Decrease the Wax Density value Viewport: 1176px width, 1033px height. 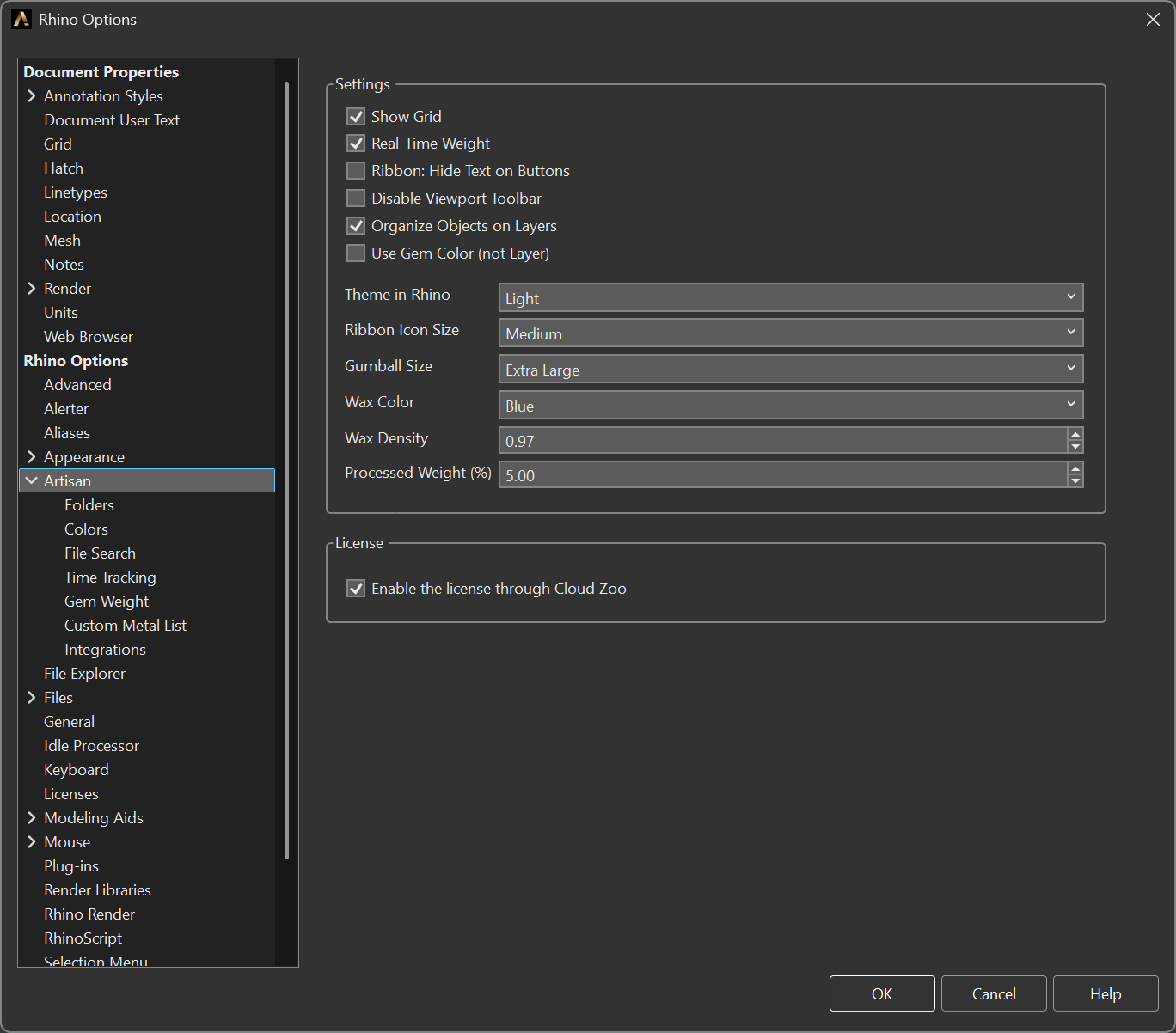click(1075, 446)
